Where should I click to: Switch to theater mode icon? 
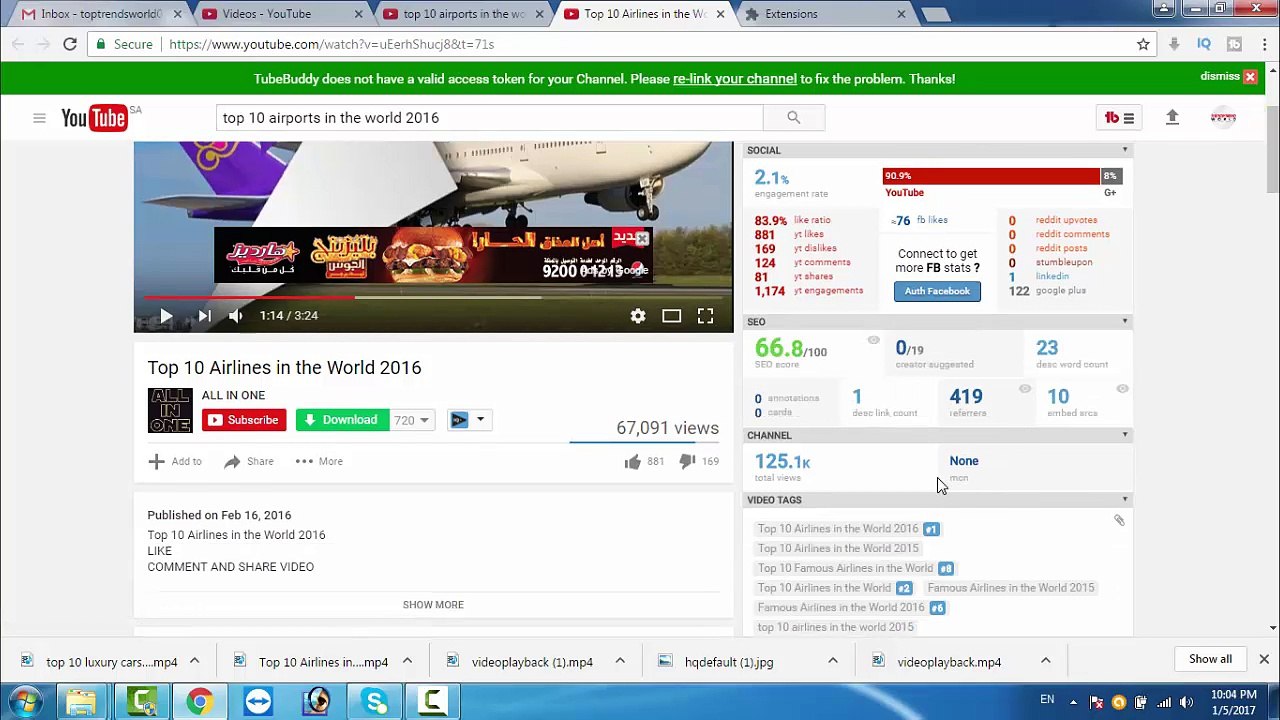click(x=672, y=316)
